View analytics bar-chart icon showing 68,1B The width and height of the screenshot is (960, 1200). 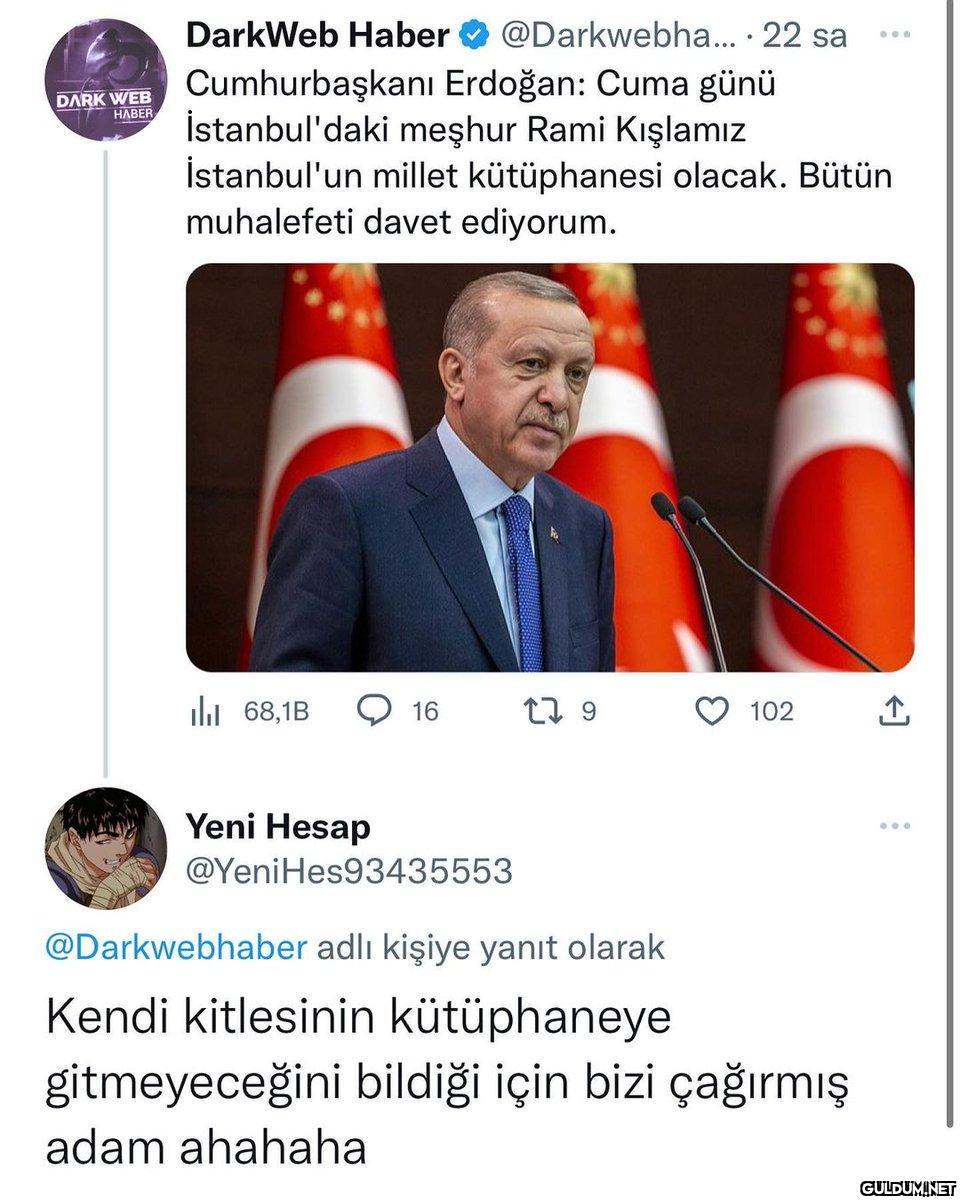tap(205, 712)
